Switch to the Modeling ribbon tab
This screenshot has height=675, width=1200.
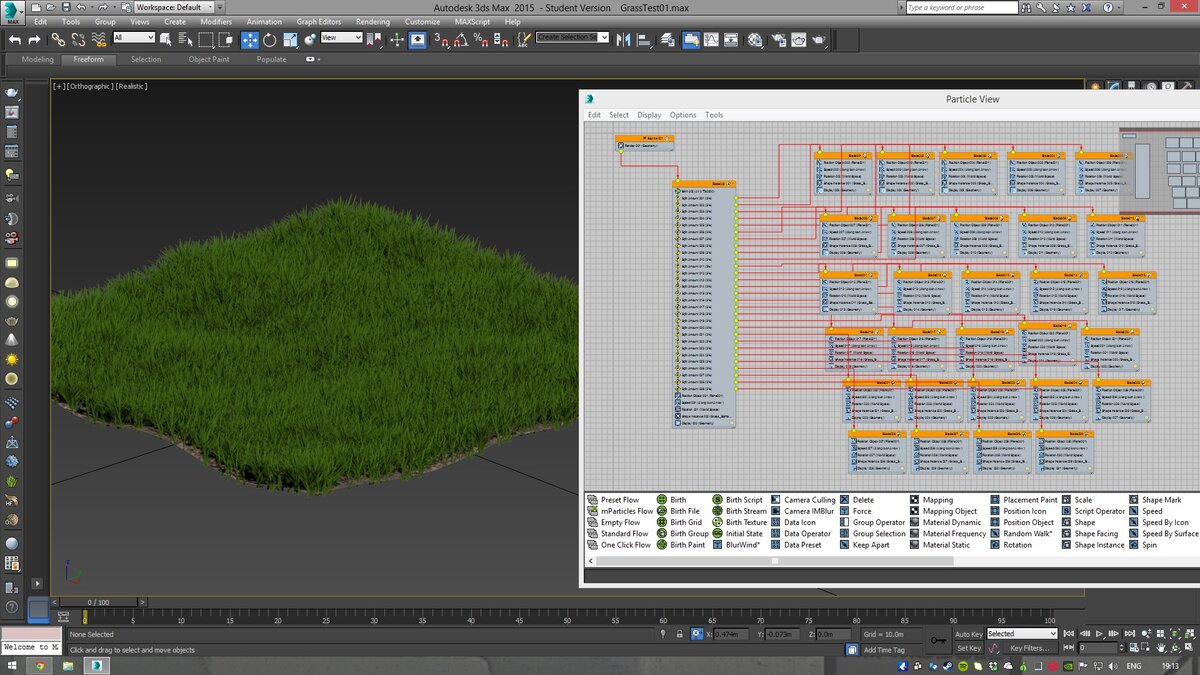click(37, 59)
